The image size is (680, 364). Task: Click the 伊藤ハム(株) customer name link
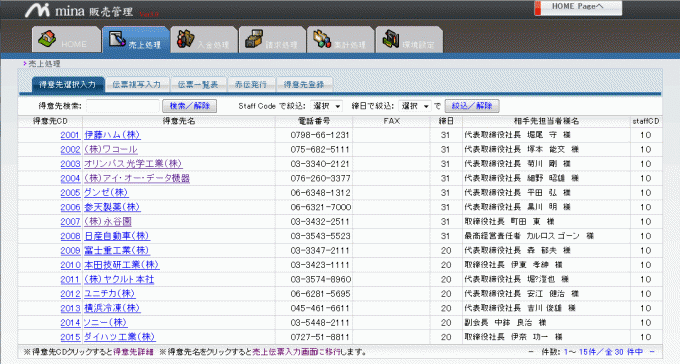(x=112, y=135)
